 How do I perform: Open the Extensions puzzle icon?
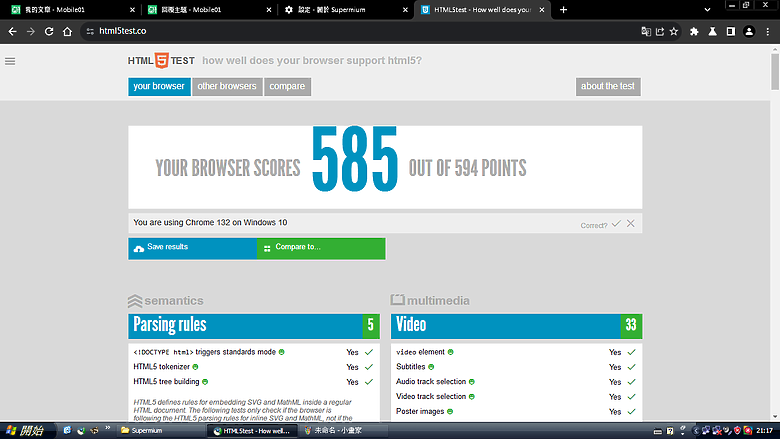click(694, 31)
